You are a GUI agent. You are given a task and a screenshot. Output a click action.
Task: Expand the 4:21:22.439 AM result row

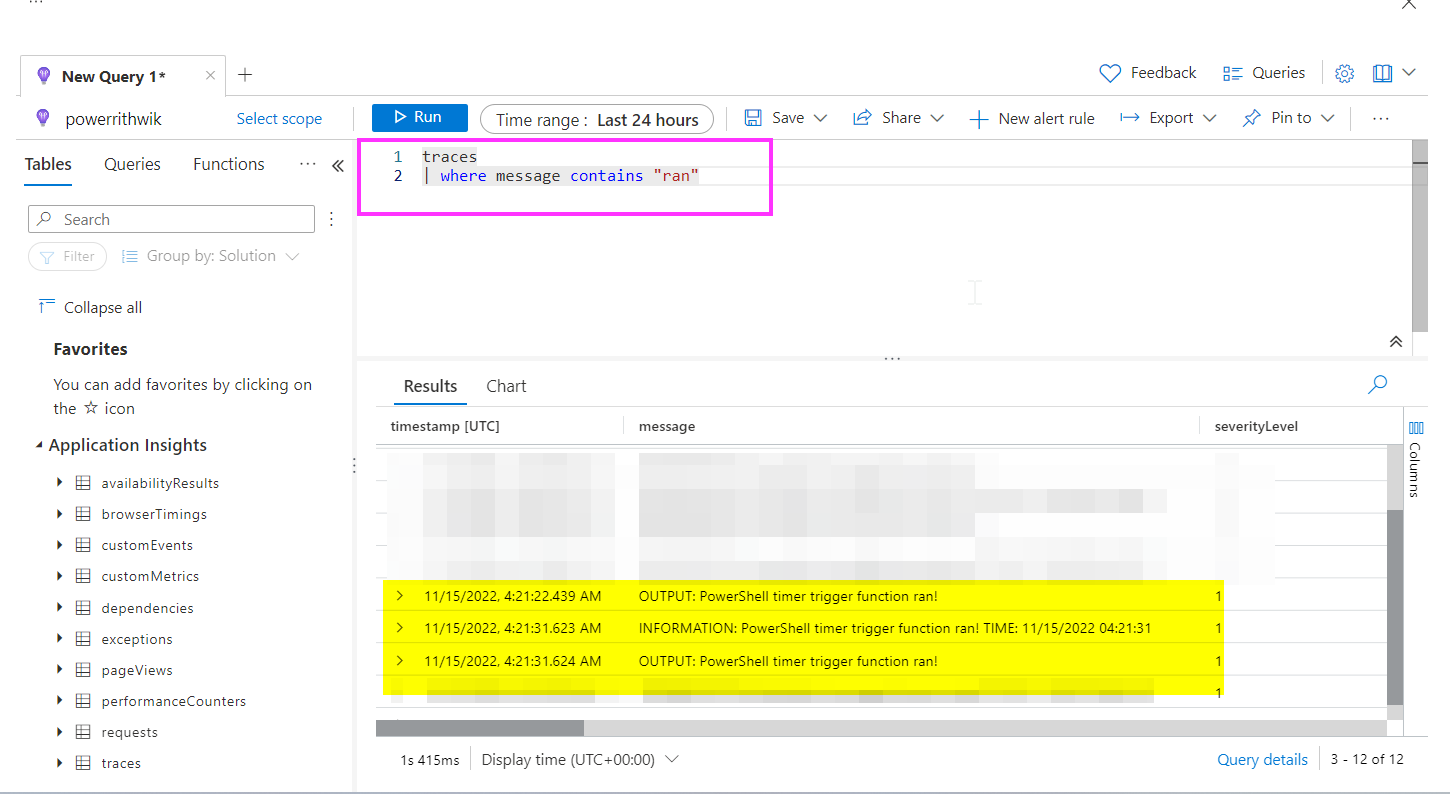tap(400, 596)
